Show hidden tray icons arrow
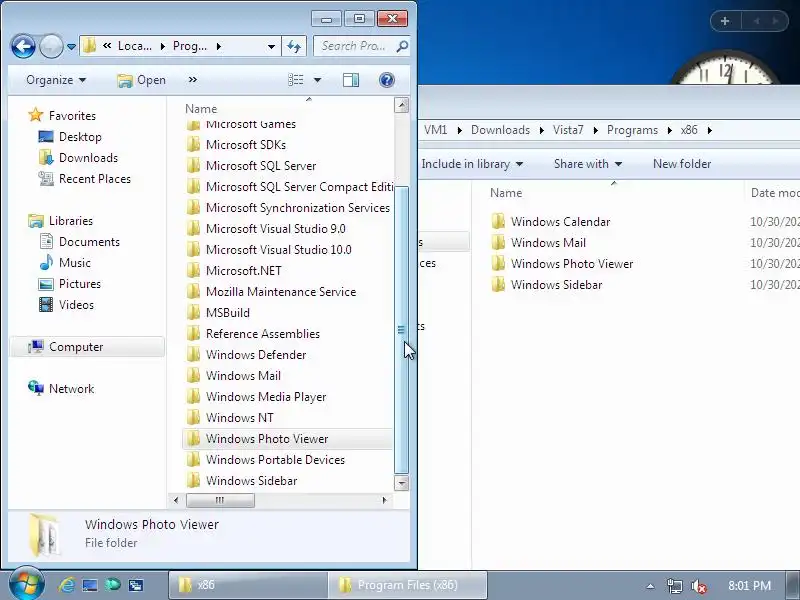This screenshot has height=600, width=800. (650, 586)
